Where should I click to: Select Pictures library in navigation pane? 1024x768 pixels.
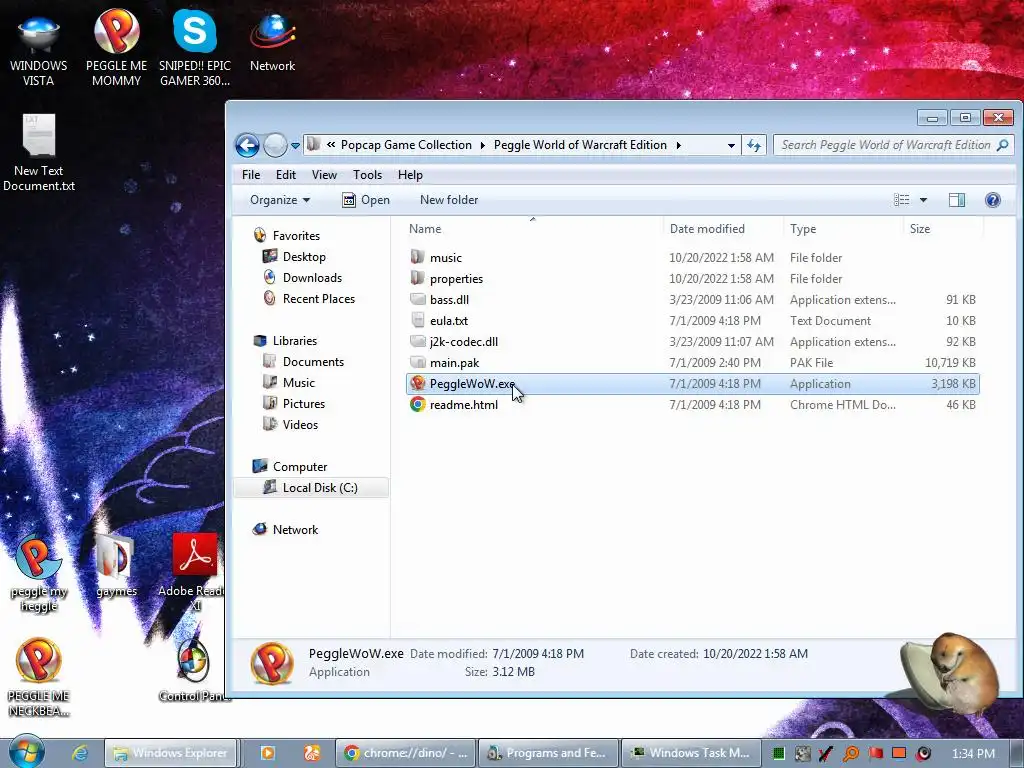point(303,404)
